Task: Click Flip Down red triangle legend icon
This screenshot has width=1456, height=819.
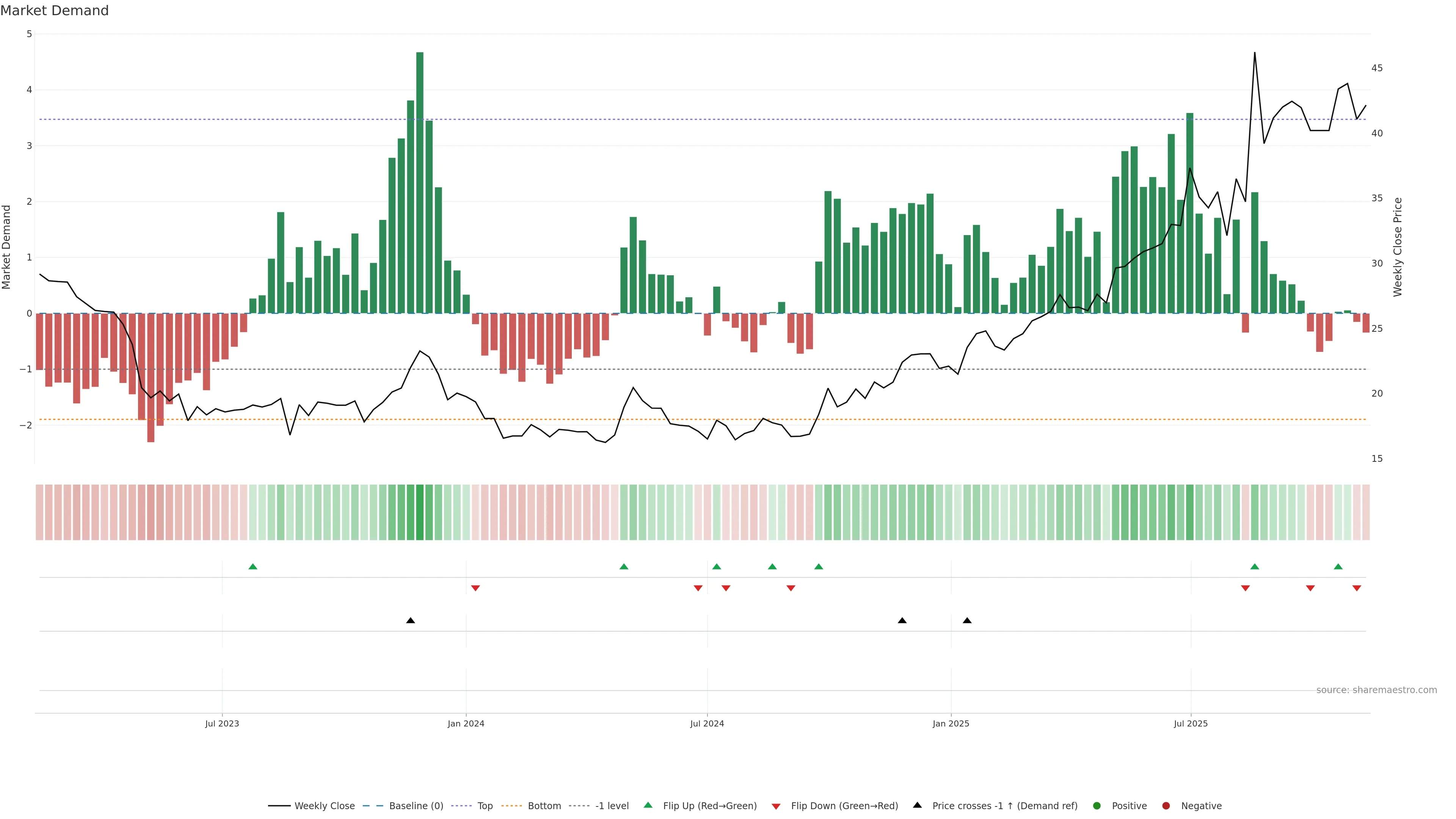Action: pyautogui.click(x=776, y=806)
